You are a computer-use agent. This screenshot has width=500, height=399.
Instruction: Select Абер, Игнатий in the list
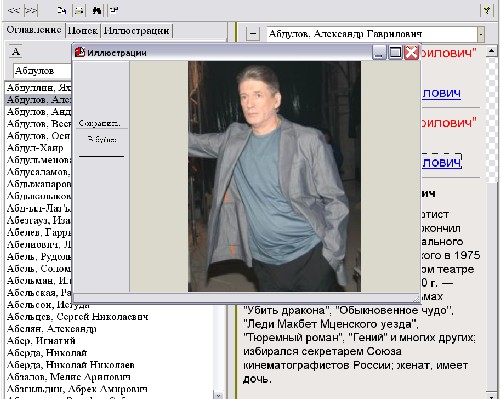pos(41,341)
